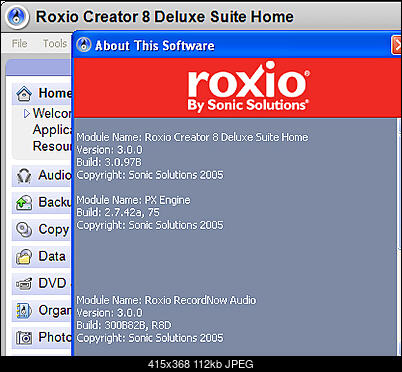Select the DVD category label
402x372 pixels.
click(52, 283)
